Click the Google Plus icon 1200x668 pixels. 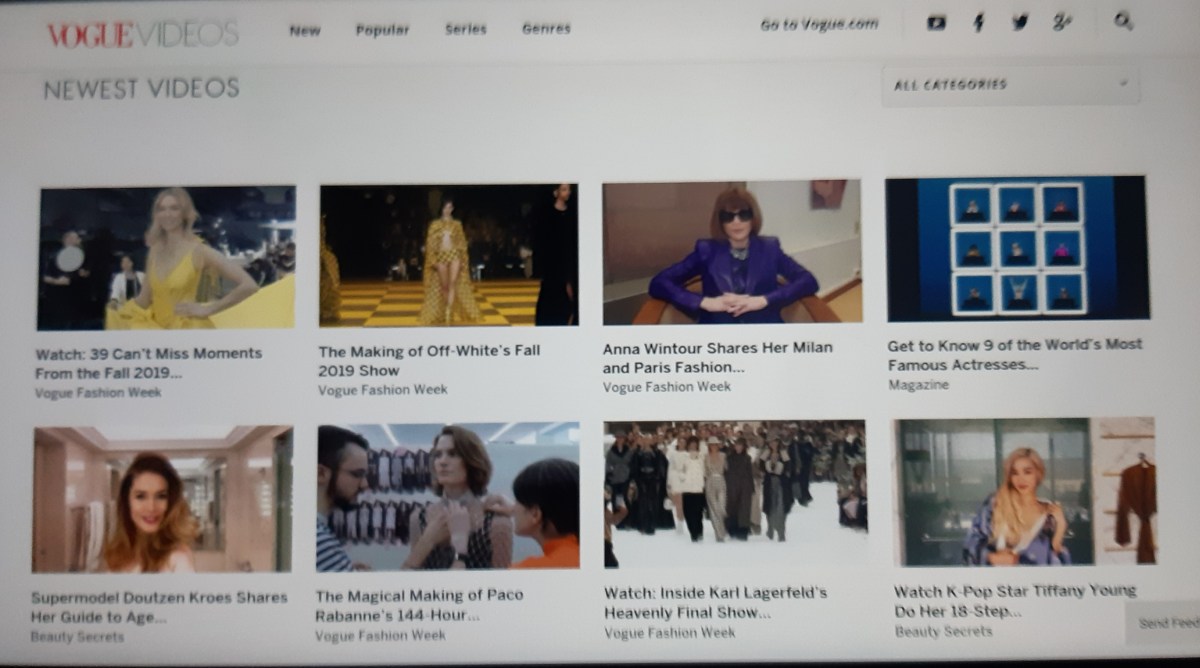point(1062,23)
